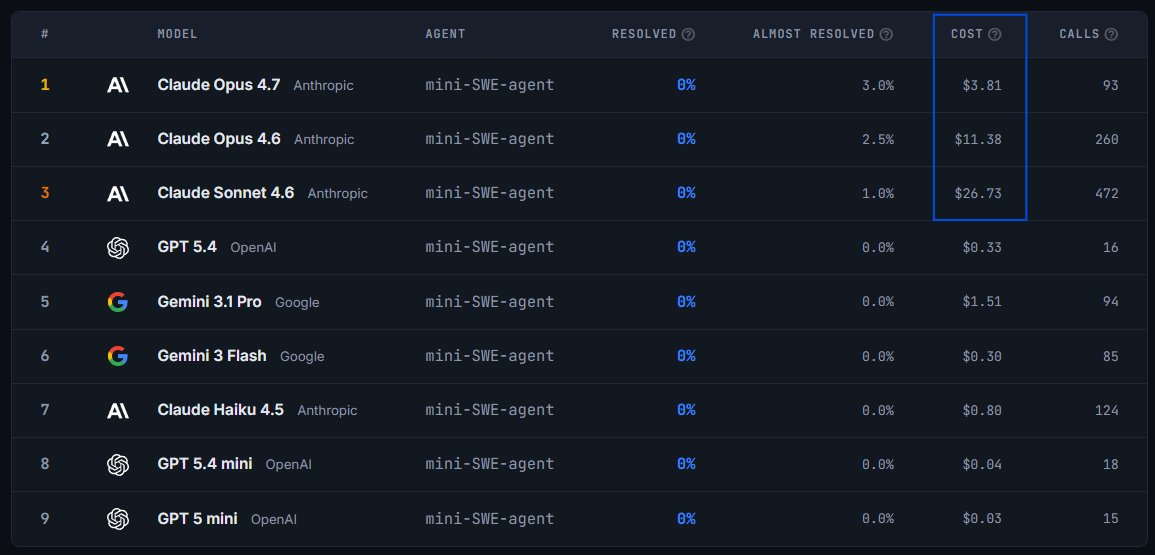Click the Google logo in Gemini 3 Flash row
The width and height of the screenshot is (1155, 555).
pos(118,356)
